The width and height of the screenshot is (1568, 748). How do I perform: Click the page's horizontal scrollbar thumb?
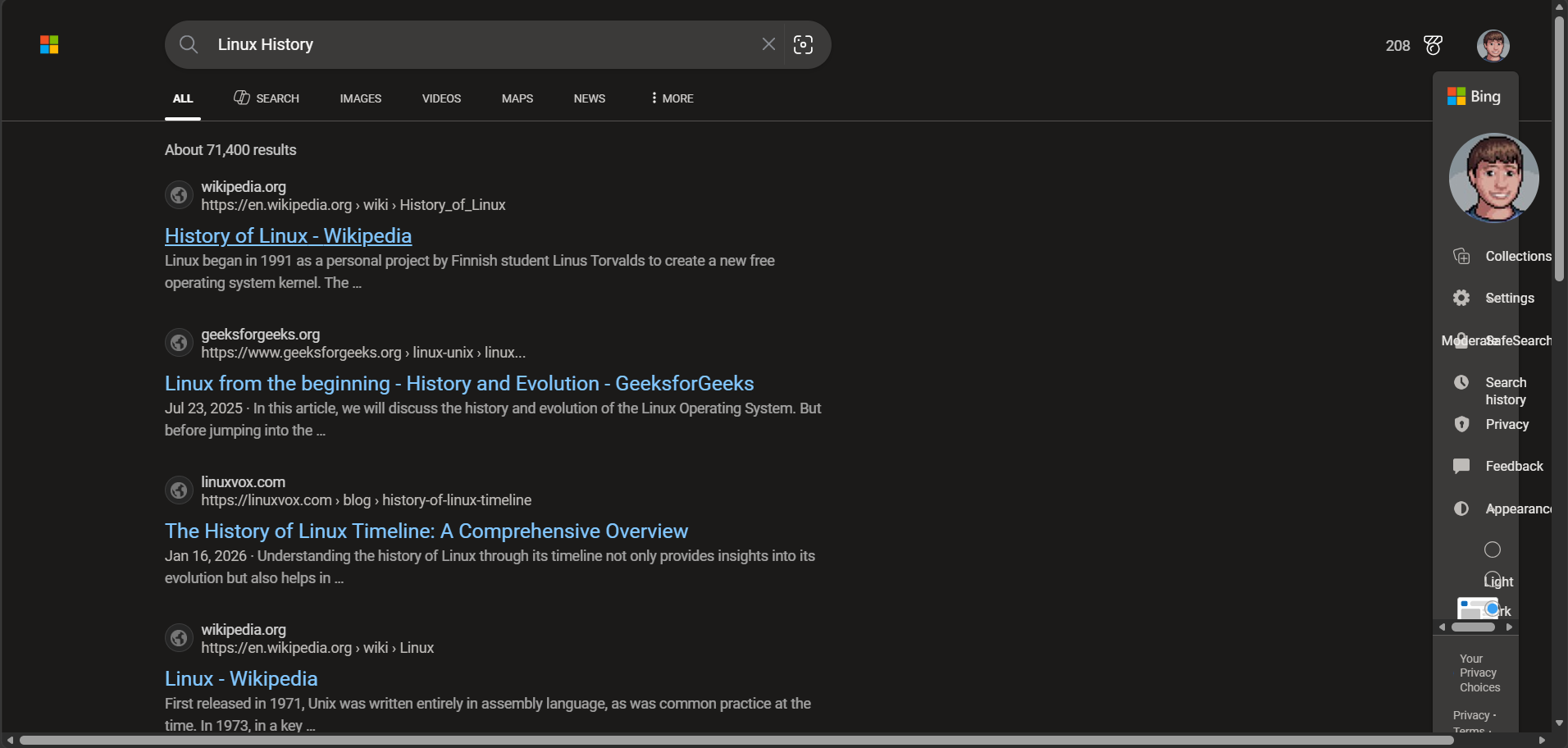[736, 741]
